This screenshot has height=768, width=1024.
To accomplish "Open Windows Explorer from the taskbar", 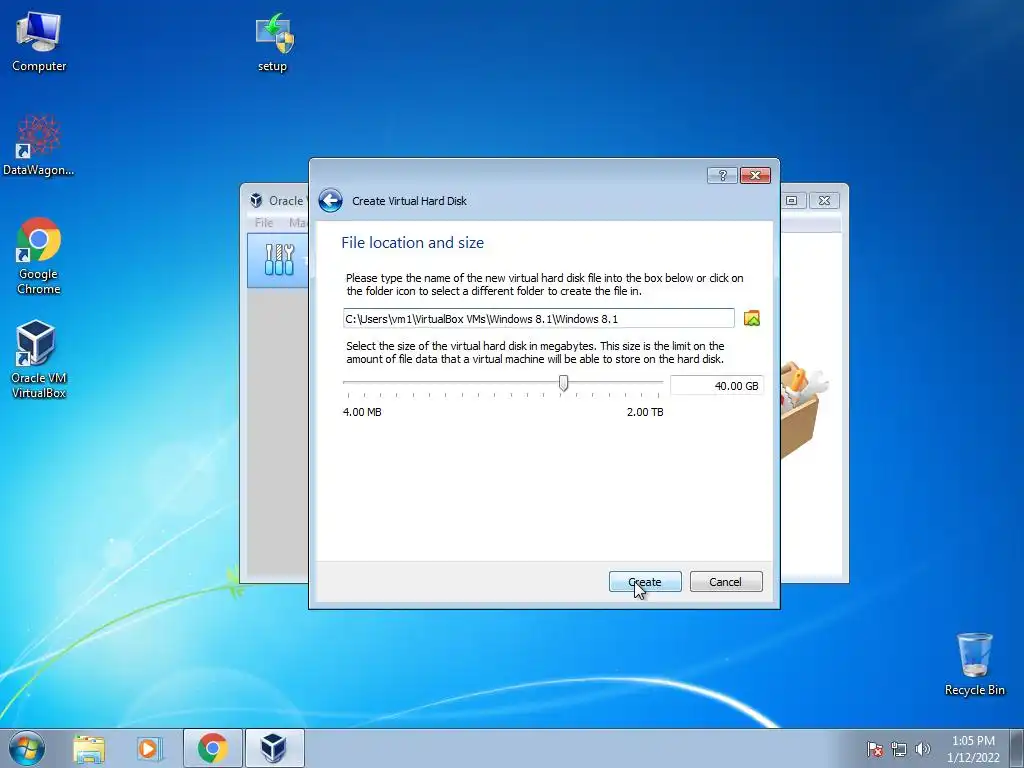I will click(x=89, y=748).
